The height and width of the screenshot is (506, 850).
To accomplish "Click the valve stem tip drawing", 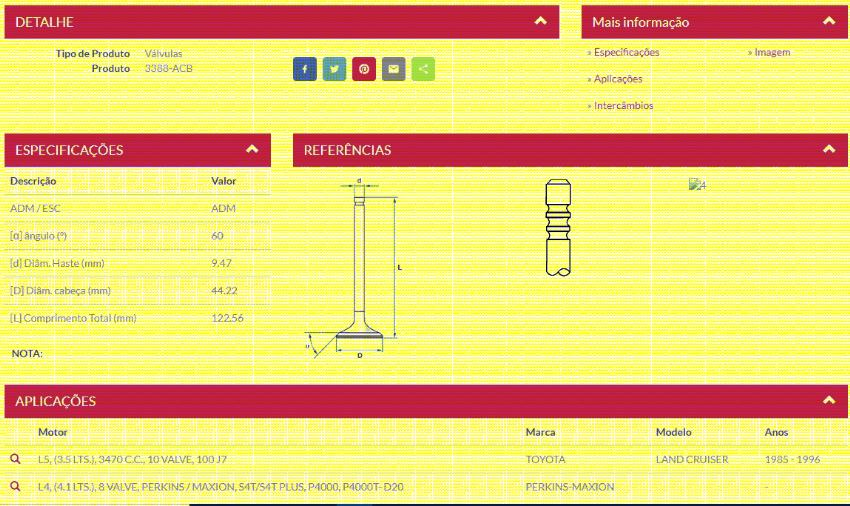I will pyautogui.click(x=557, y=228).
